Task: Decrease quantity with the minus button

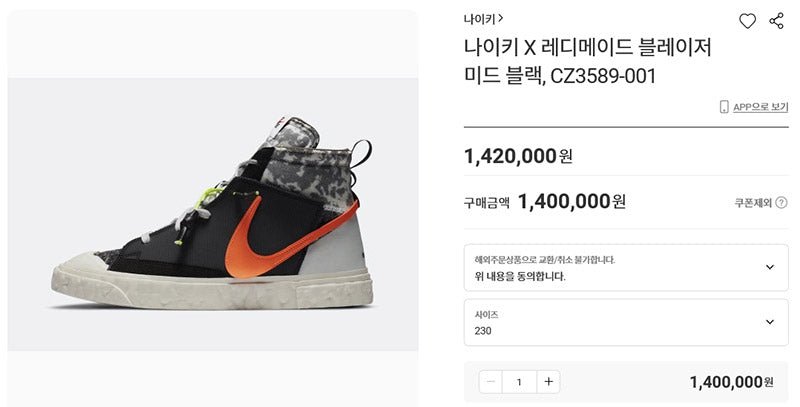Action: click(x=491, y=381)
